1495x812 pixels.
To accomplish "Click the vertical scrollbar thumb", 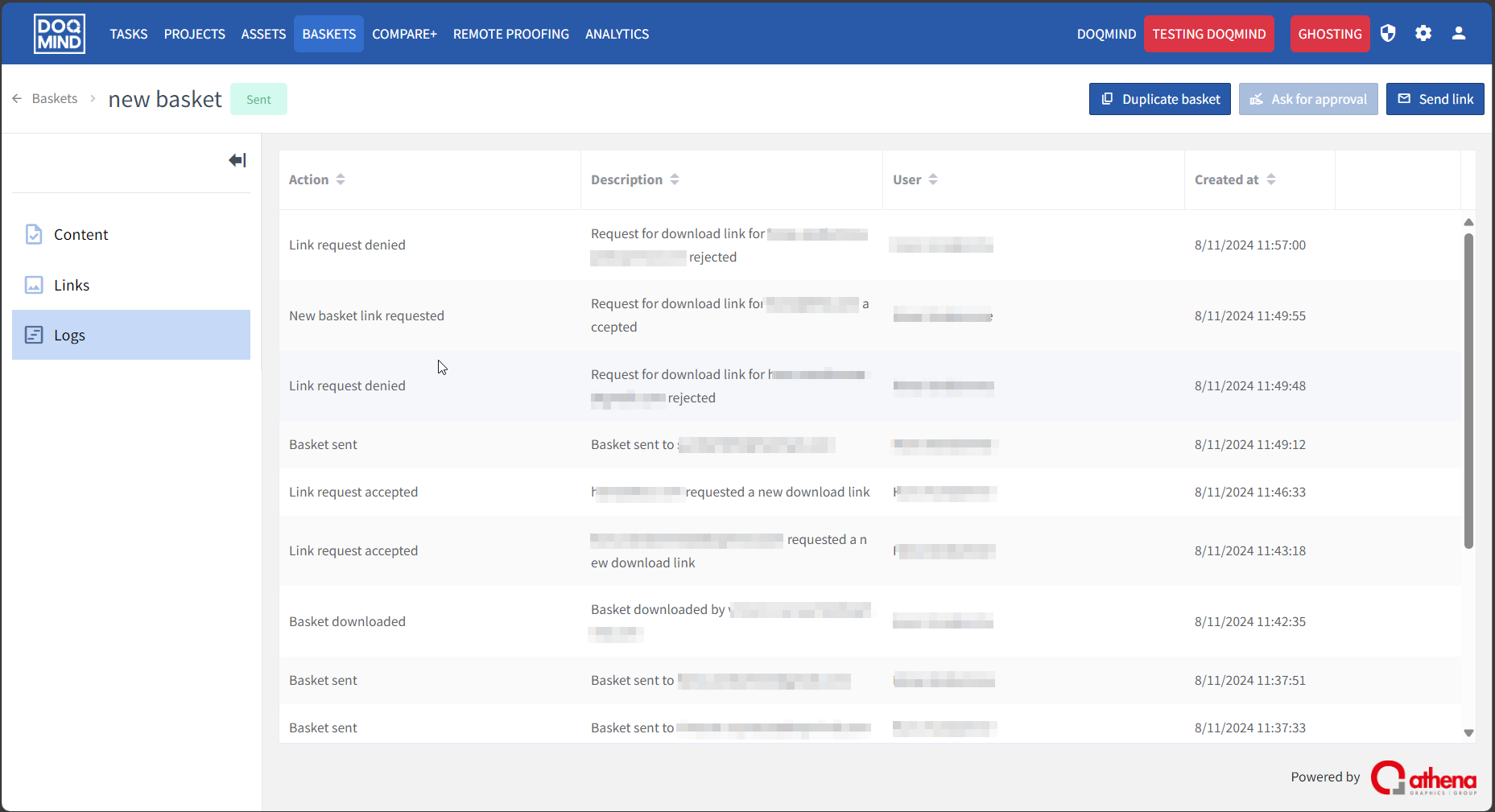I will click(1468, 391).
